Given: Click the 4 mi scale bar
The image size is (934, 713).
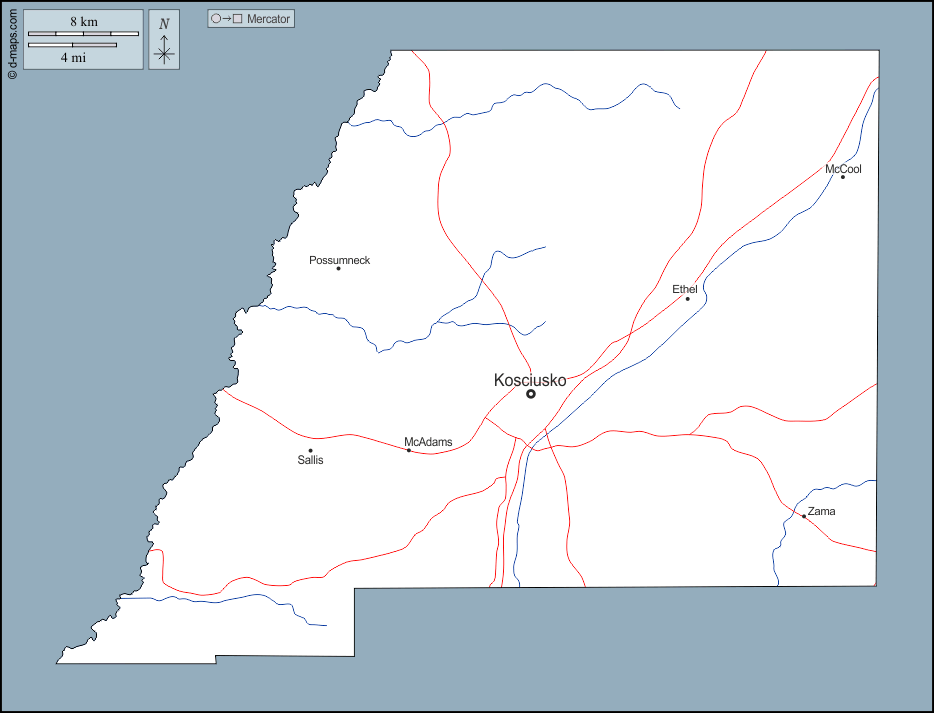Looking at the screenshot, I should click(72, 45).
